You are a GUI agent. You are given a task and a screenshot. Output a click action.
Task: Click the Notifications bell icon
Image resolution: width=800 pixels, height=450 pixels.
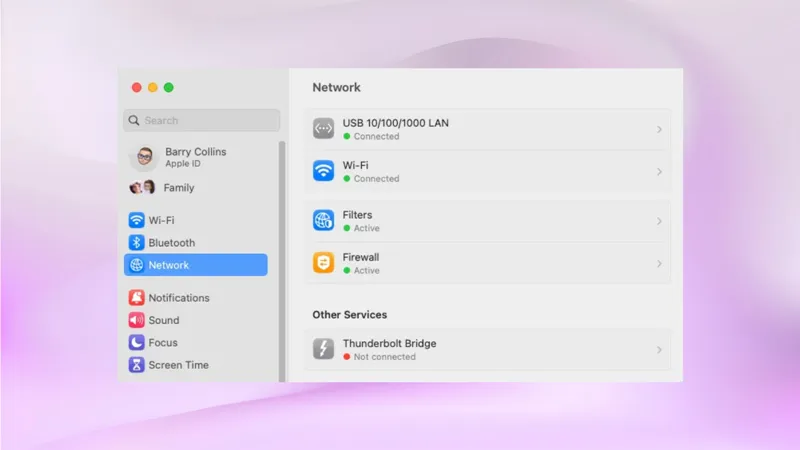click(136, 297)
